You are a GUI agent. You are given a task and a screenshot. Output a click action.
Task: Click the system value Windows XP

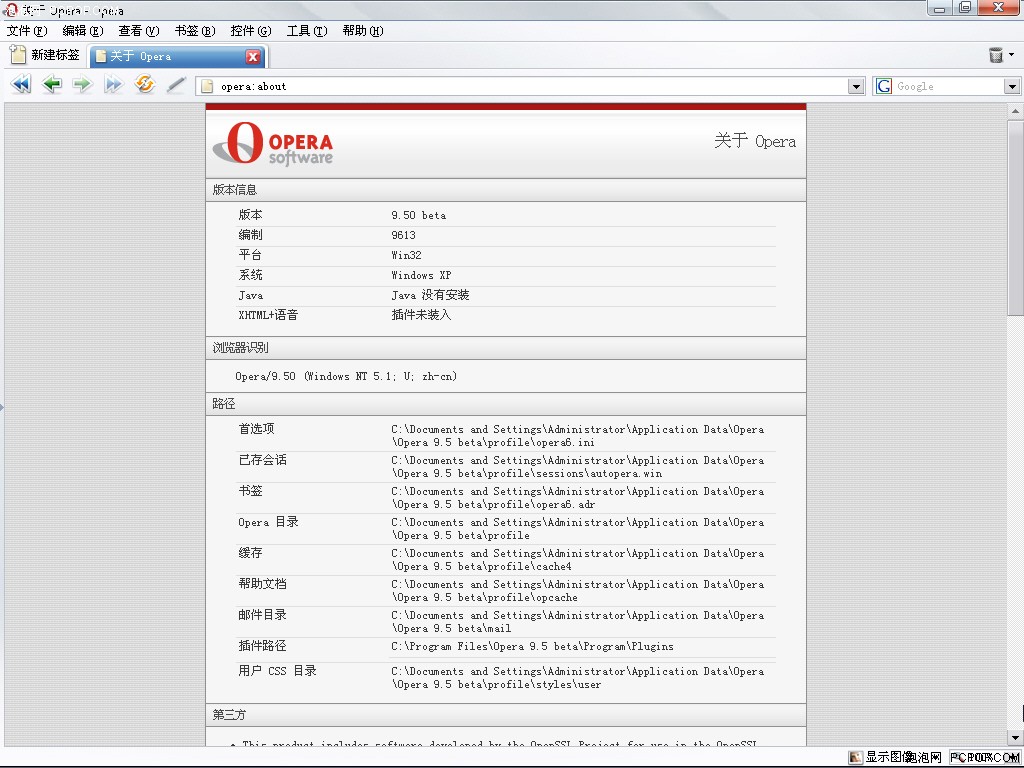pyautogui.click(x=421, y=275)
